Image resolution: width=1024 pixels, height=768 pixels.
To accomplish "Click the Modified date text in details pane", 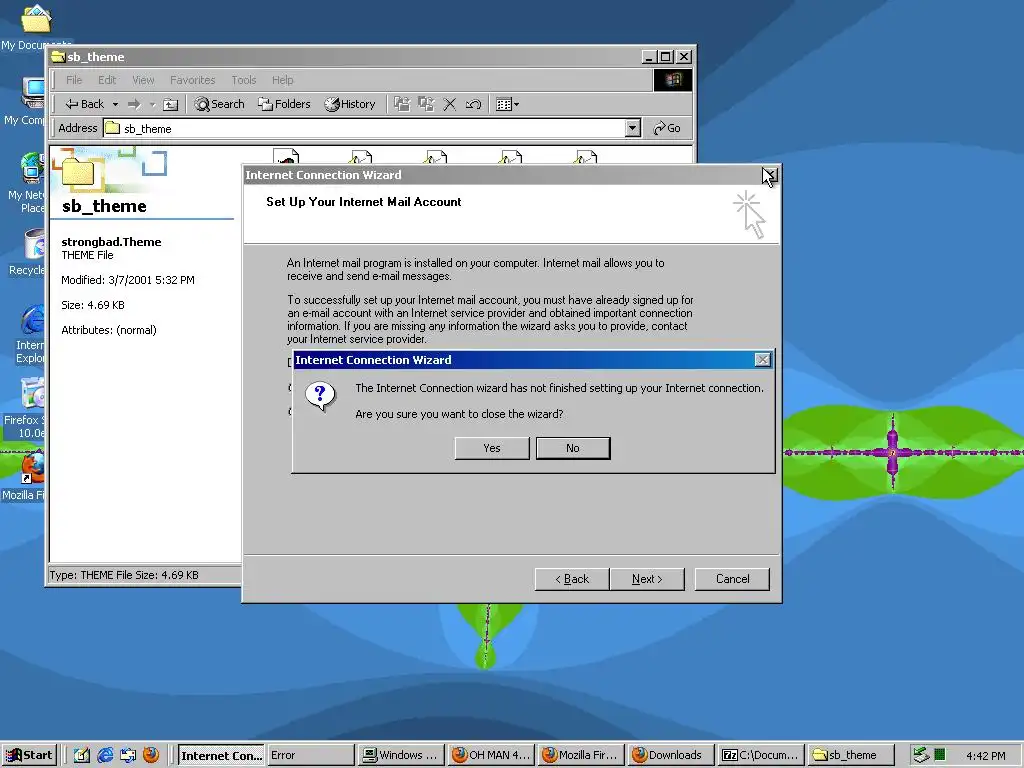I will 128,280.
